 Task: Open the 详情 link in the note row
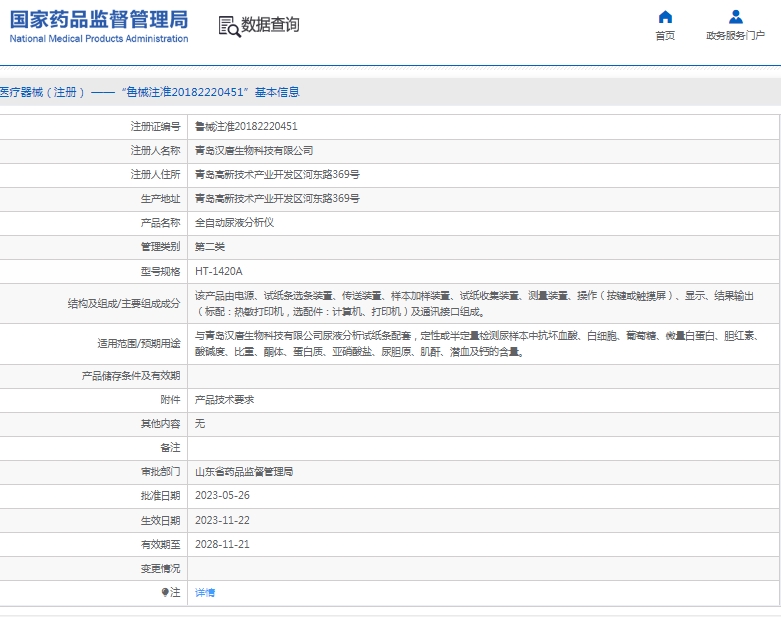point(205,593)
